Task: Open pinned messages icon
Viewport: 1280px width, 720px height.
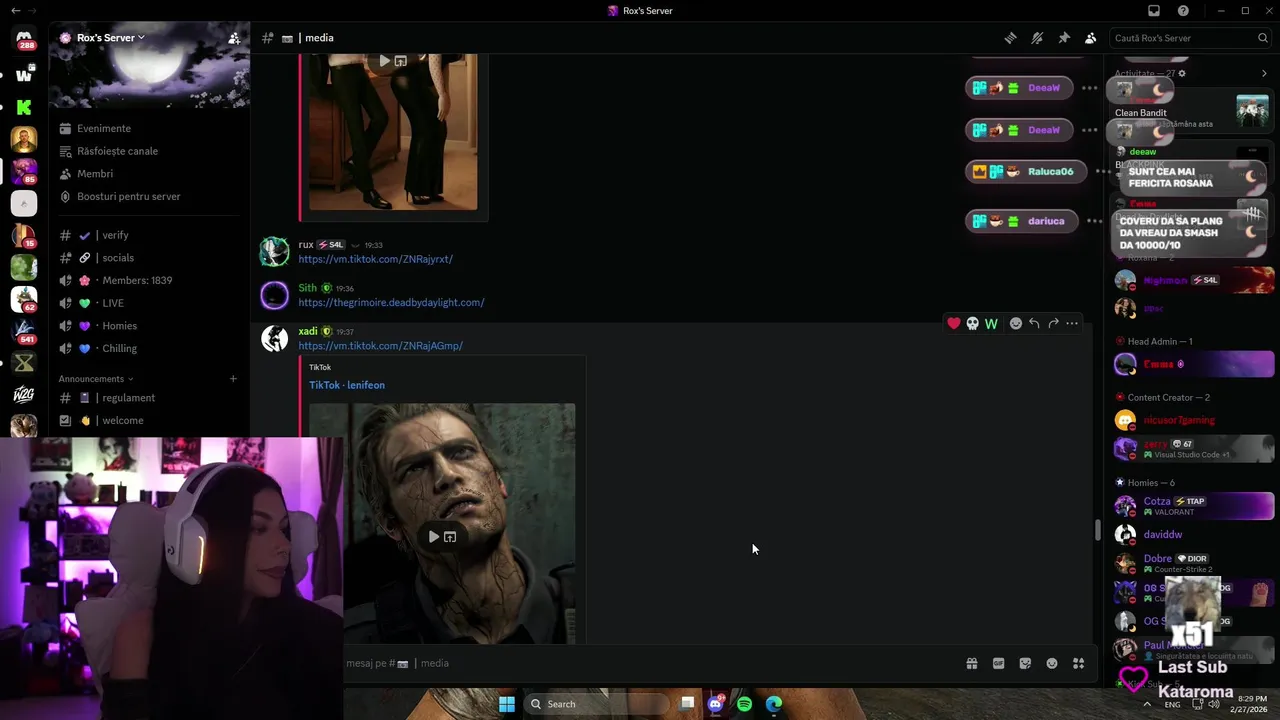Action: [1064, 38]
